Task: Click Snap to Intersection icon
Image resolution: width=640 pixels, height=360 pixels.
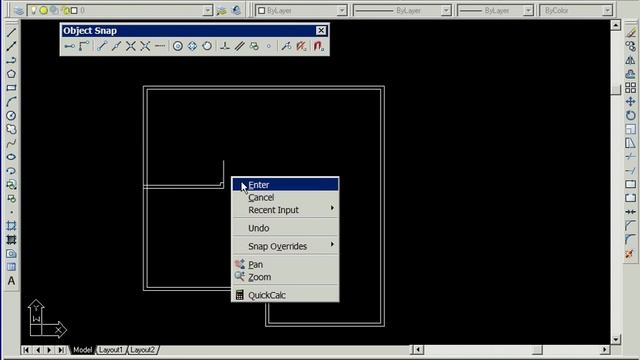Action: point(131,46)
